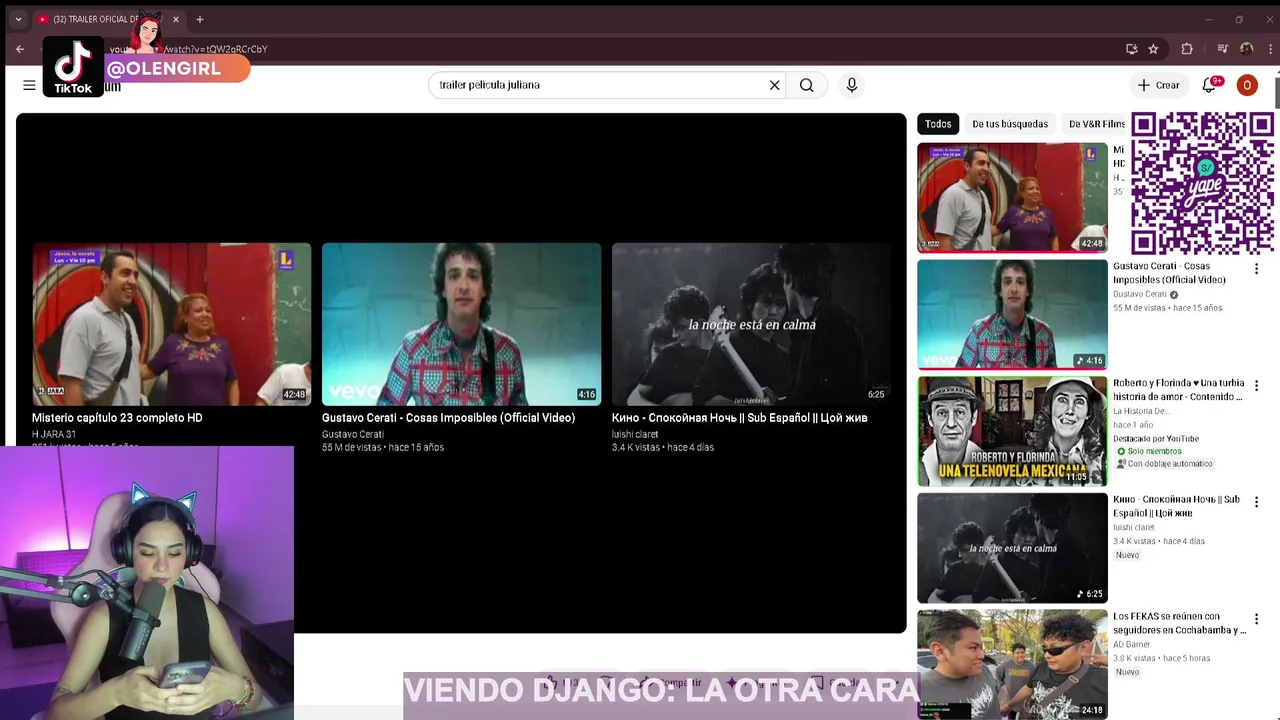This screenshot has width=1280, height=720.
Task: Open title Roberto y Florinda Una turbia historia
Action: (1179, 390)
